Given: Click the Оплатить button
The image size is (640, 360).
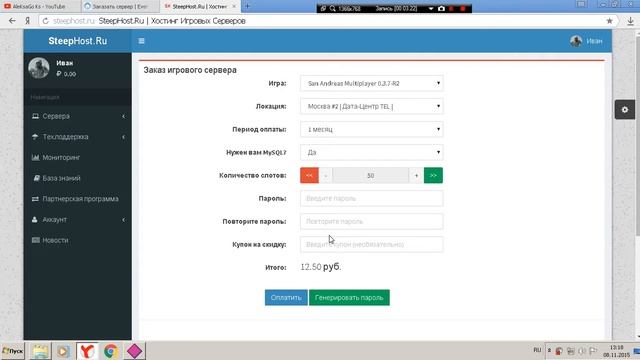Looking at the screenshot, I should pyautogui.click(x=286, y=298).
